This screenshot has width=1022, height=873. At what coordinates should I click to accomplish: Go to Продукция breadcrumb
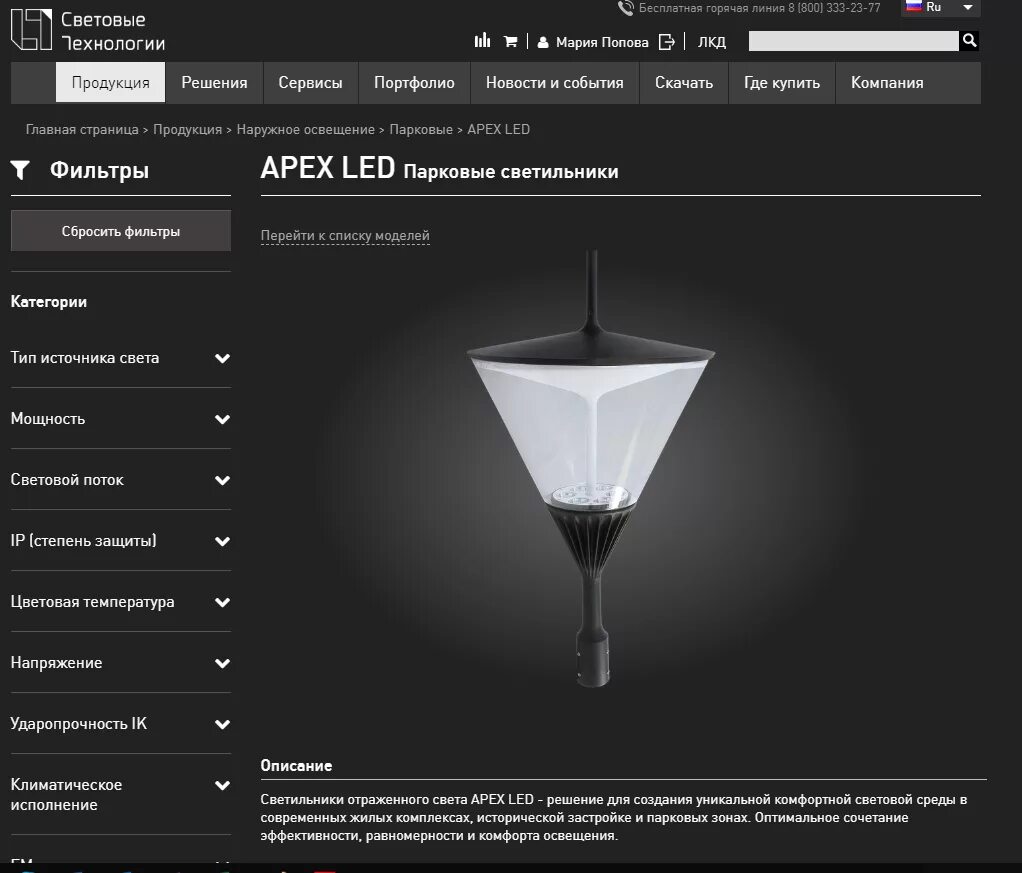pos(188,129)
